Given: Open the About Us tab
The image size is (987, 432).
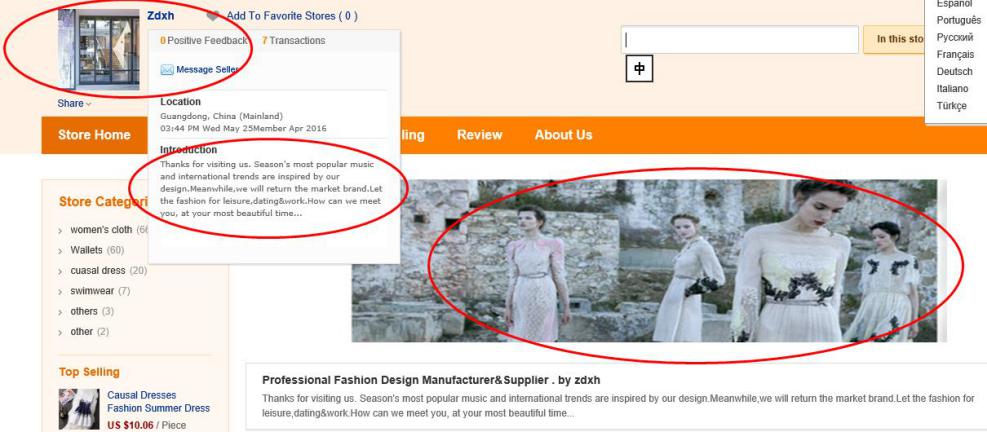Looking at the screenshot, I should 563,135.
